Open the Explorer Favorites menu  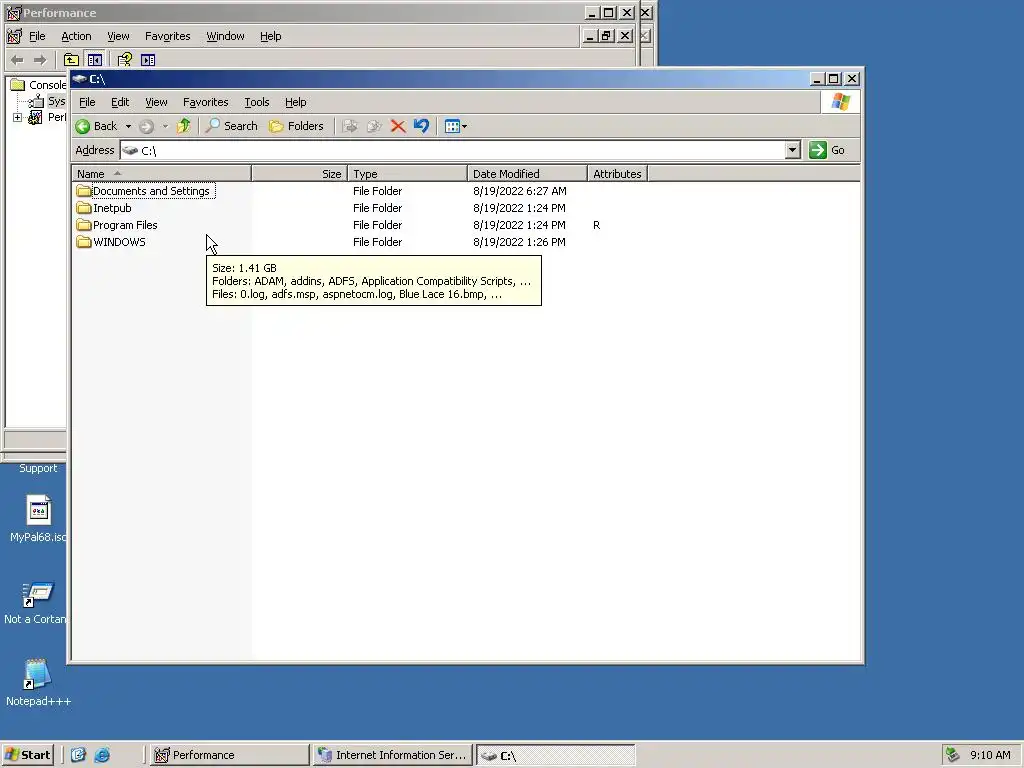205,102
